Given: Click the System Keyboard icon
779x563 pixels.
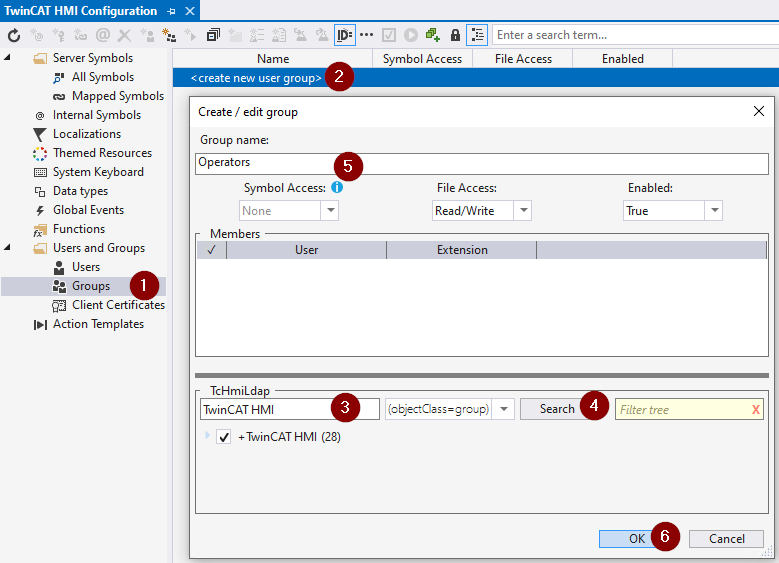Looking at the screenshot, I should point(40,172).
